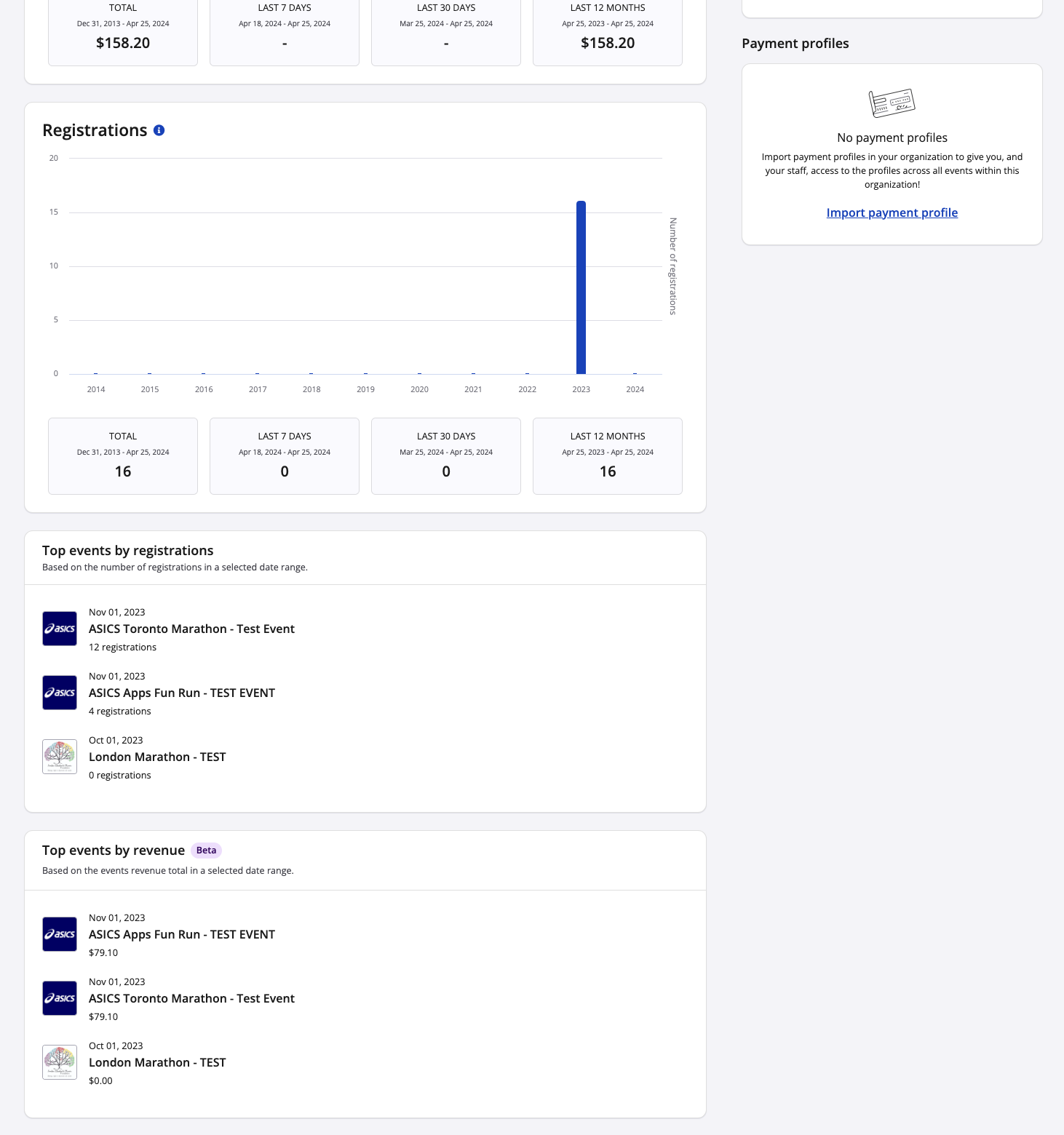The width and height of the screenshot is (1064, 1135).
Task: Select the registrations LAST 7 DAYS card
Action: [285, 456]
